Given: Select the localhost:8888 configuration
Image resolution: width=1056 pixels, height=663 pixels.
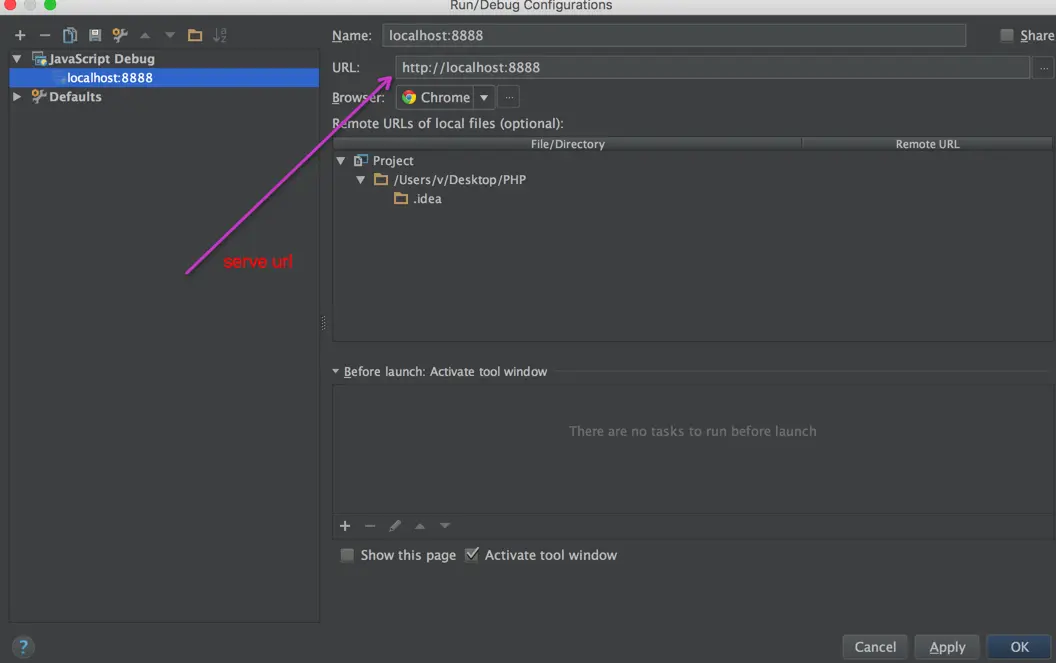Looking at the screenshot, I should (164, 77).
